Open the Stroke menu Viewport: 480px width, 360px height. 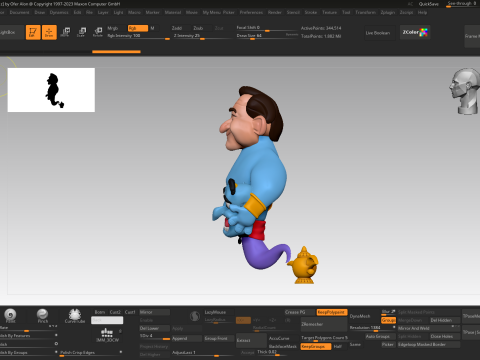point(311,12)
